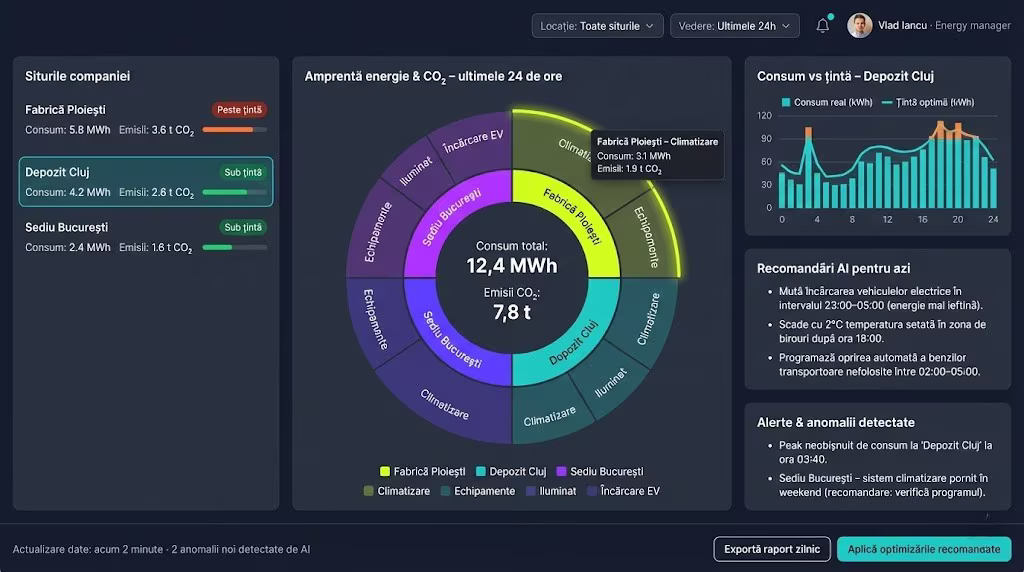
Task: Apply recommended optimizations with Aplică button
Action: (923, 549)
